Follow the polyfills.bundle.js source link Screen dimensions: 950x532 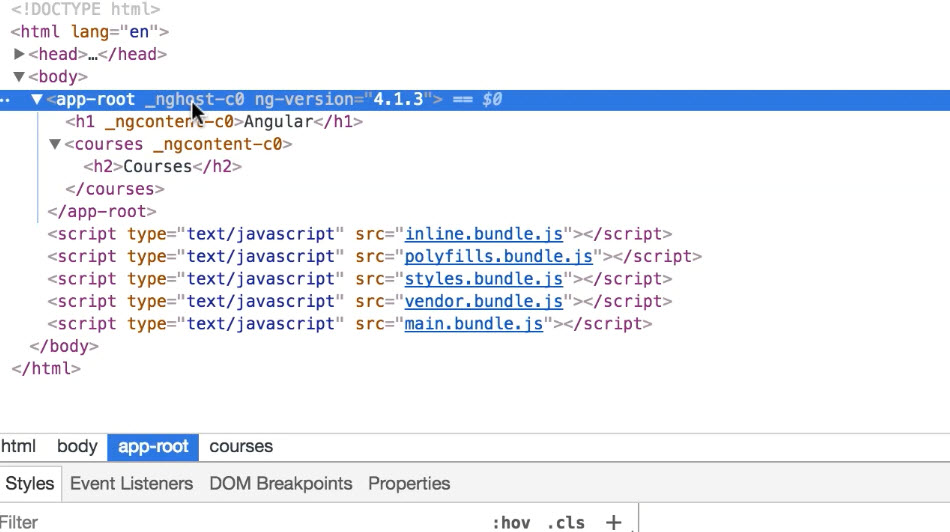coord(499,257)
